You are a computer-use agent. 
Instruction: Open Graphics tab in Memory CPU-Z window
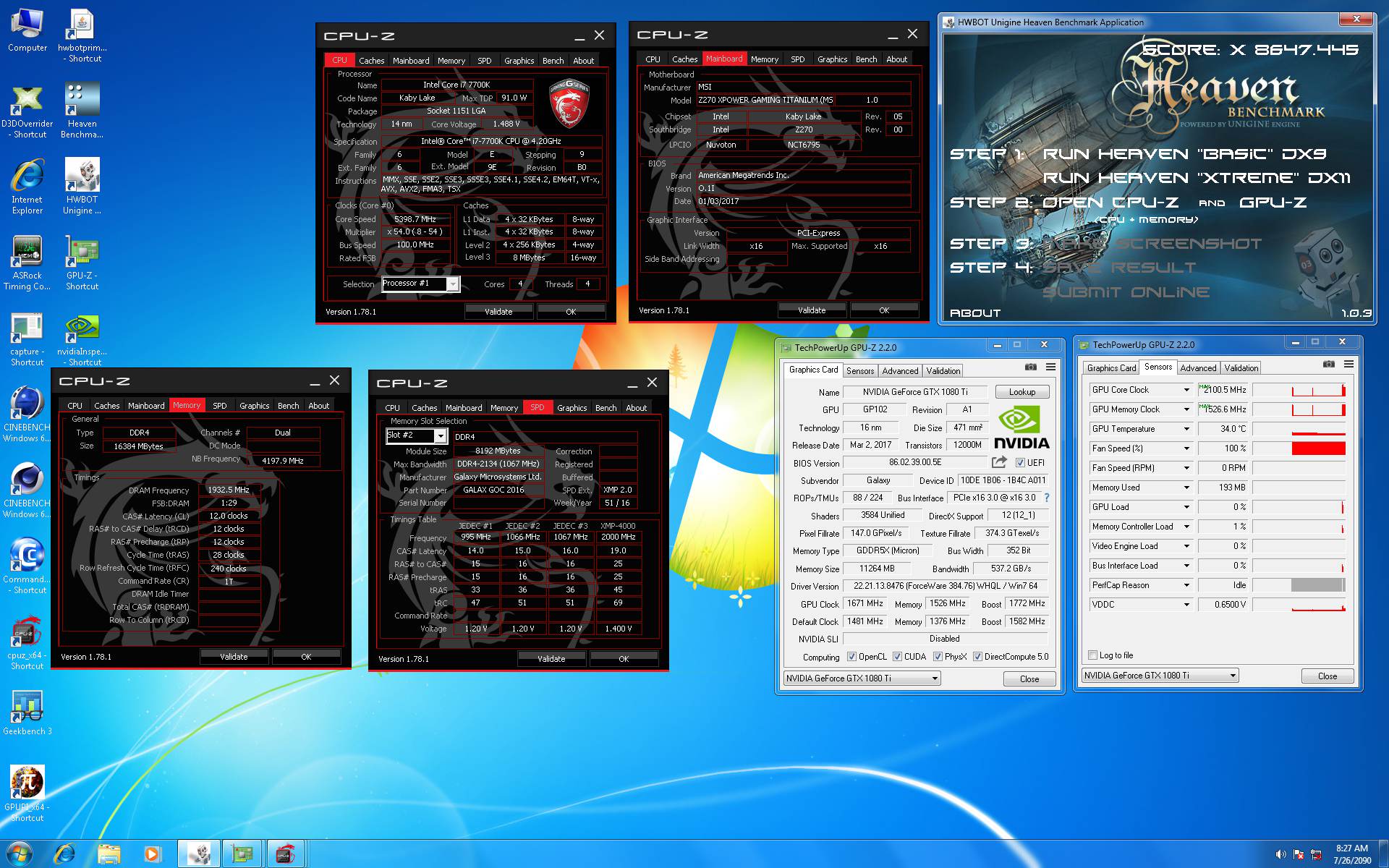254,406
